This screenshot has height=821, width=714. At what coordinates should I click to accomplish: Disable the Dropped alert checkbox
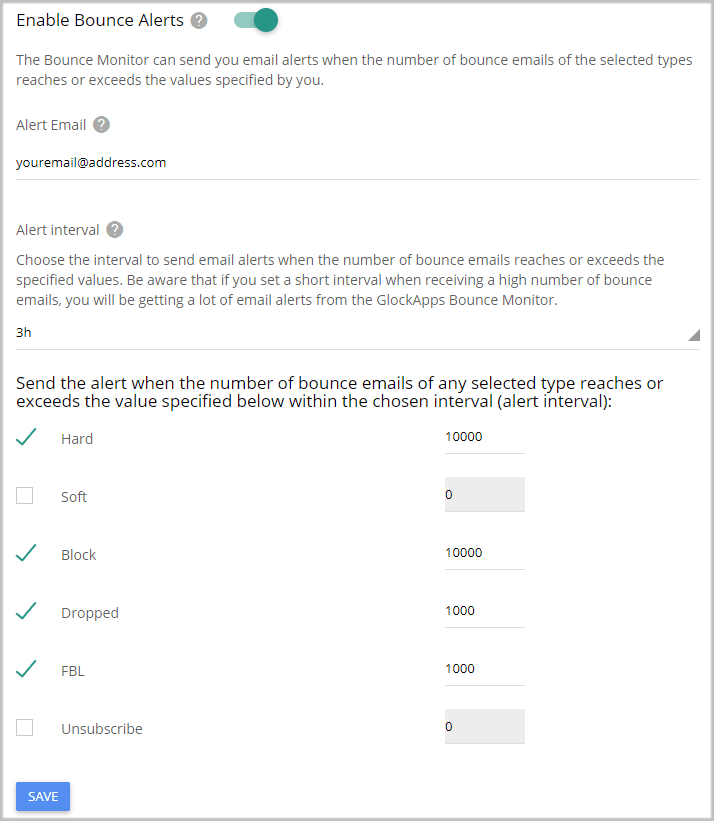24,611
